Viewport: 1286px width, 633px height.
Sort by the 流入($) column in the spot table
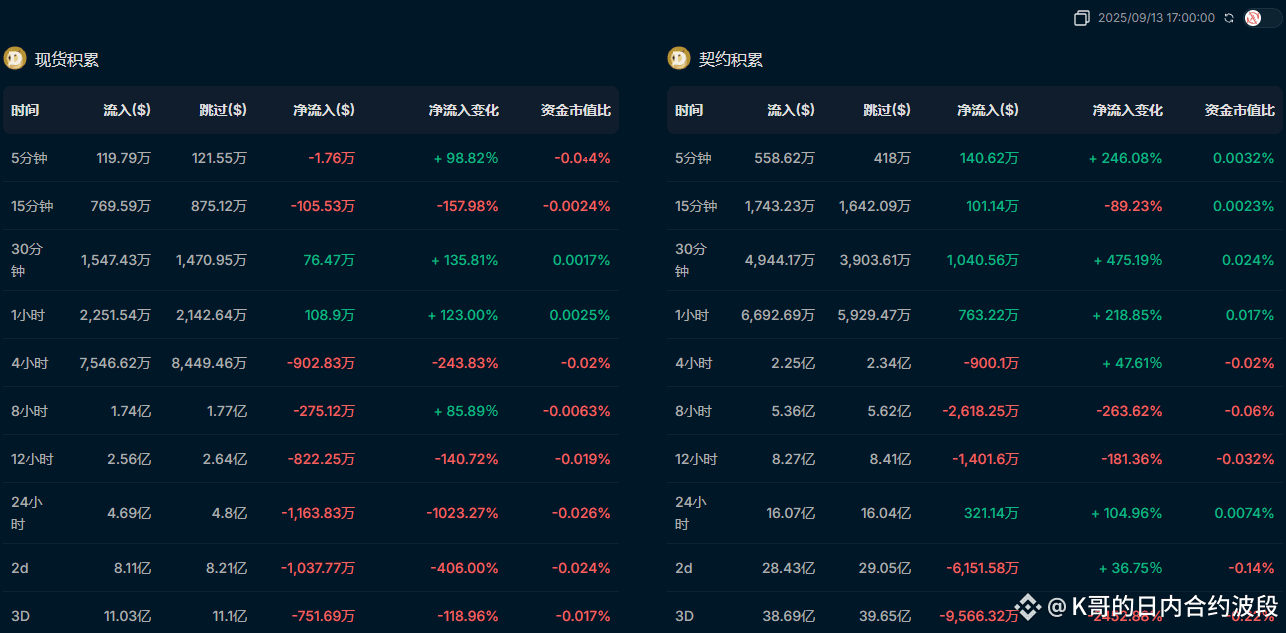(x=127, y=110)
